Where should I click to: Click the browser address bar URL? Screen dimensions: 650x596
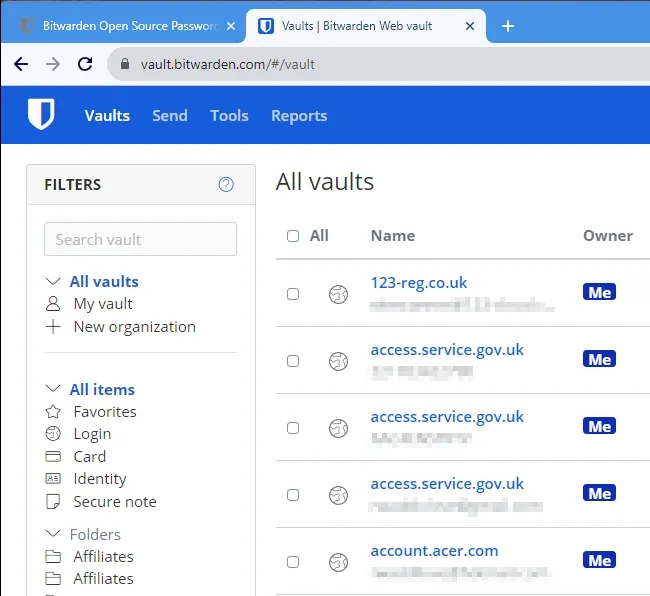228,64
